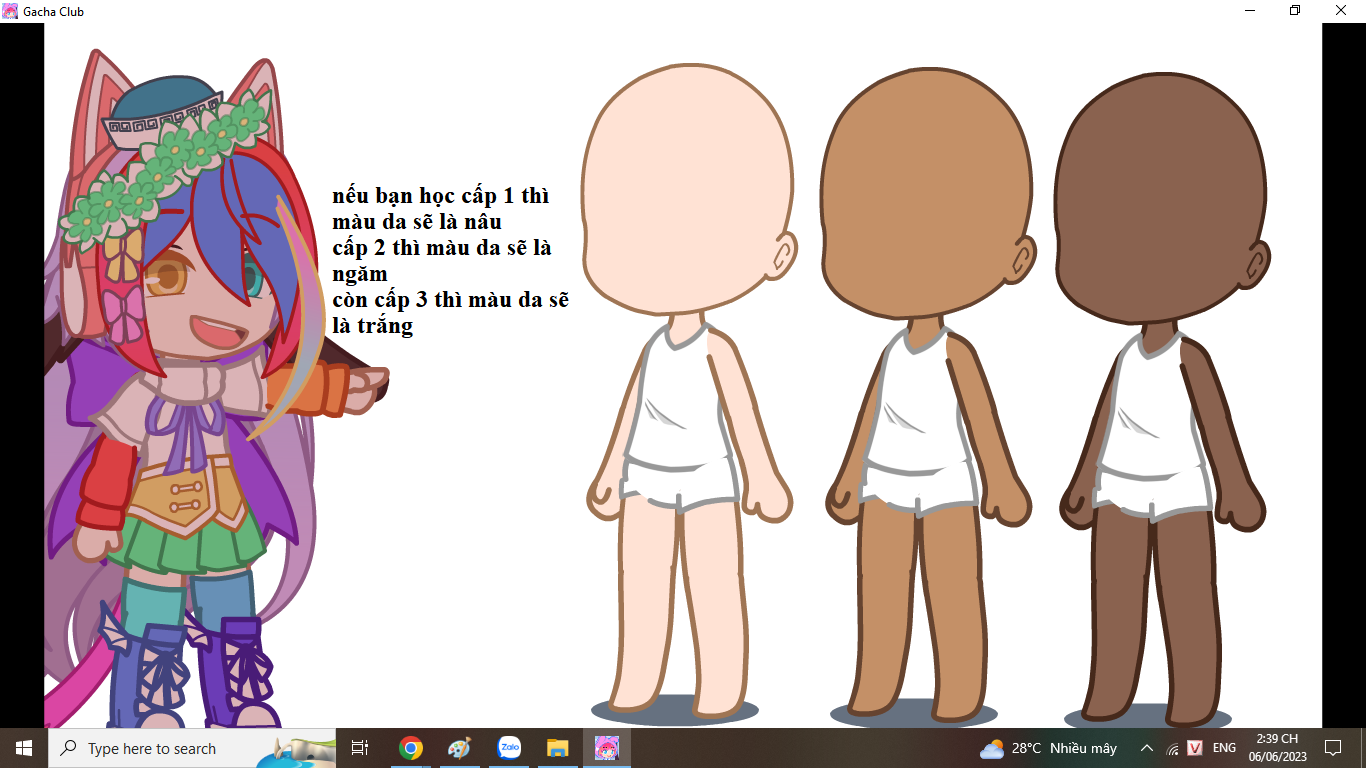Image resolution: width=1366 pixels, height=768 pixels.
Task: Click the UniKey red V tray icon
Action: click(1195, 748)
